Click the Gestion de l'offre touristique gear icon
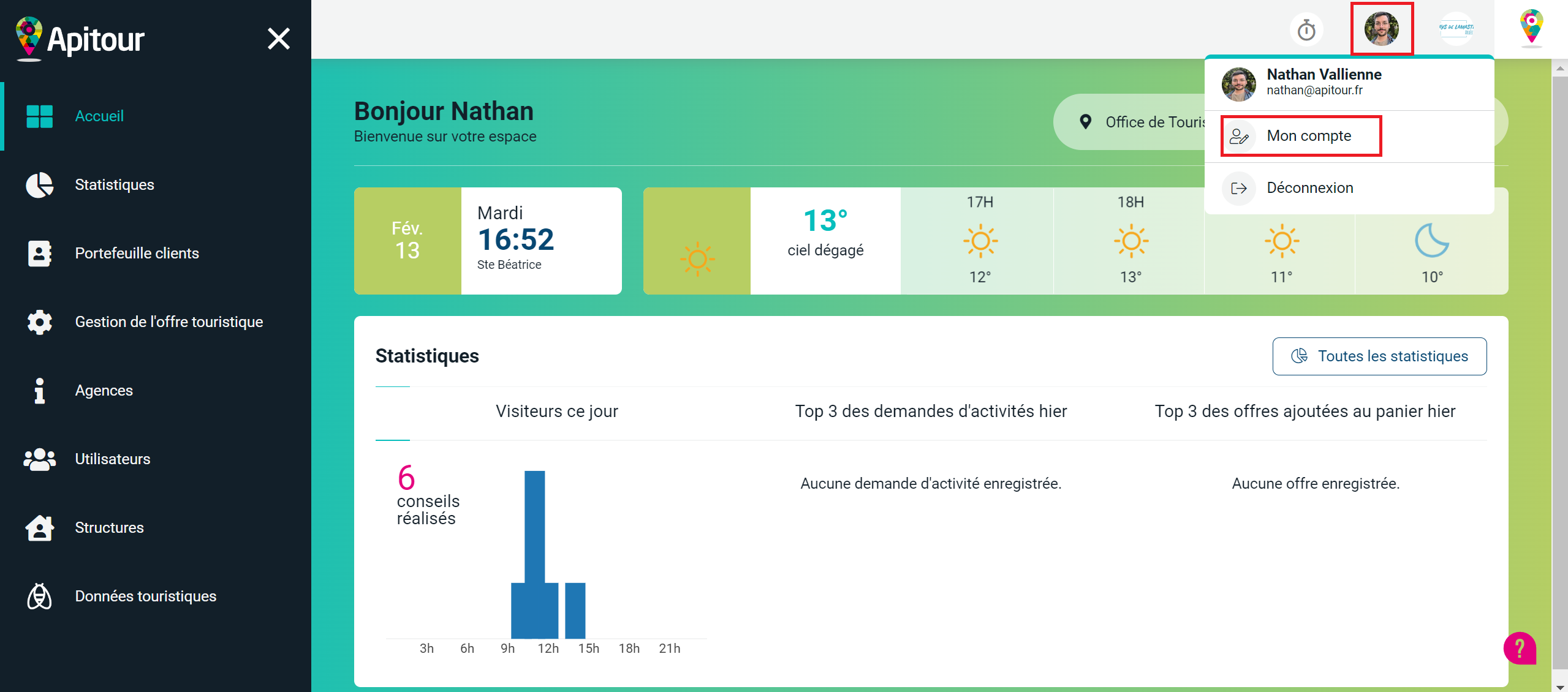The width and height of the screenshot is (1568, 692). click(x=39, y=322)
